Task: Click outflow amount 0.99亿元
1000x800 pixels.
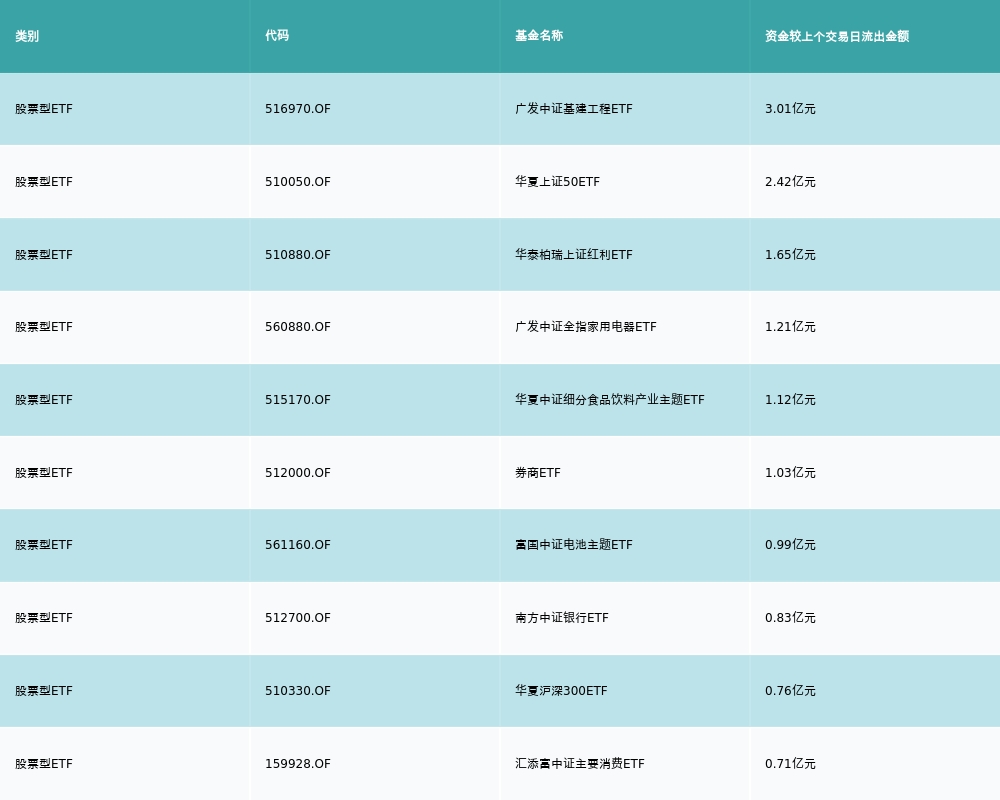Action: (x=790, y=545)
